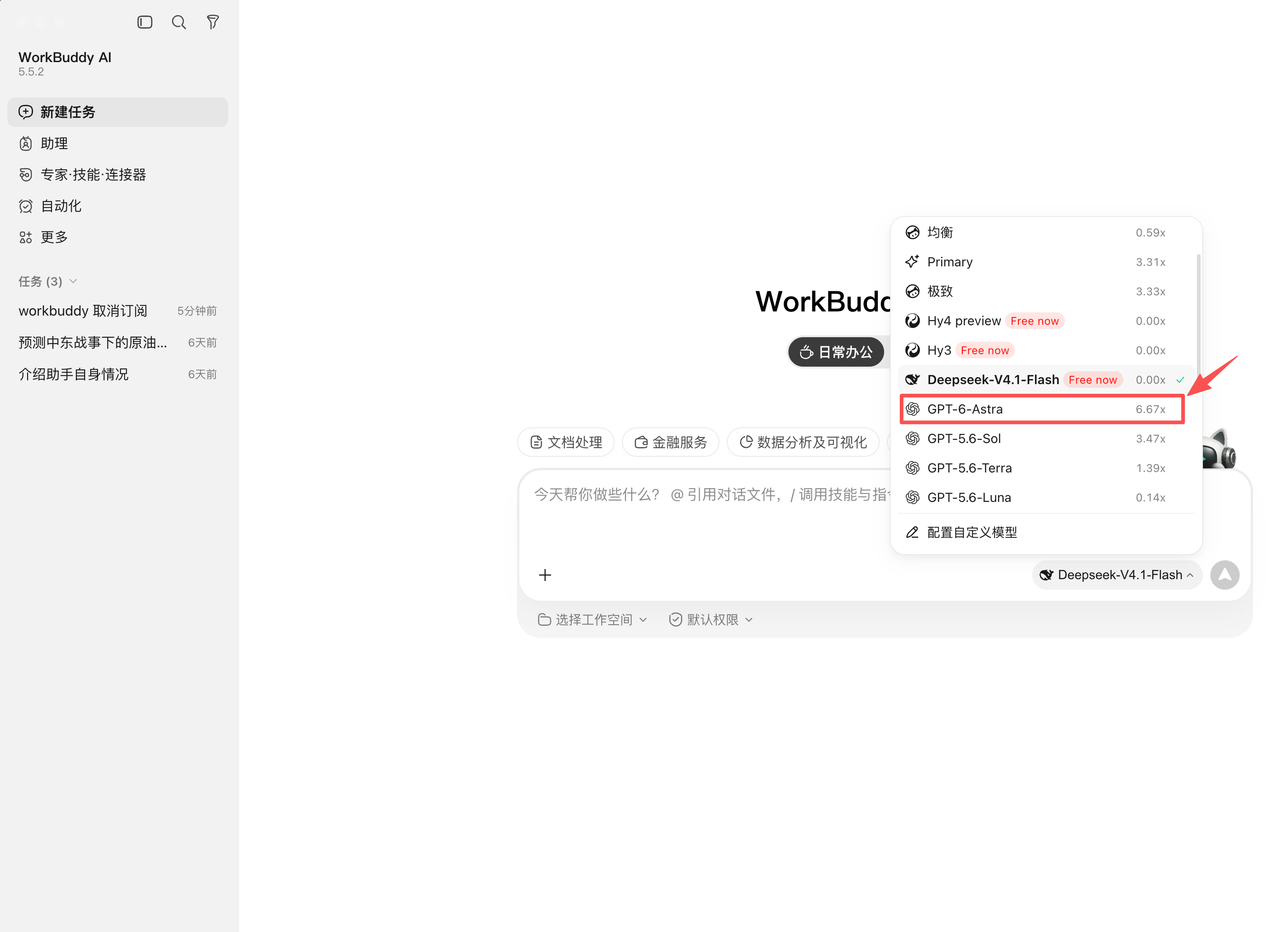1288x932 pixels.
Task: Click the Deepseek whale icon in model list
Action: 912,380
